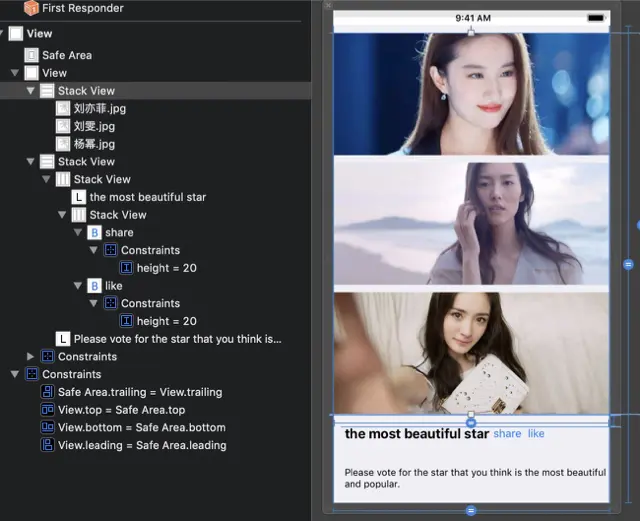Click the icon for View.top constraint
The height and width of the screenshot is (521, 640).
(x=47, y=410)
